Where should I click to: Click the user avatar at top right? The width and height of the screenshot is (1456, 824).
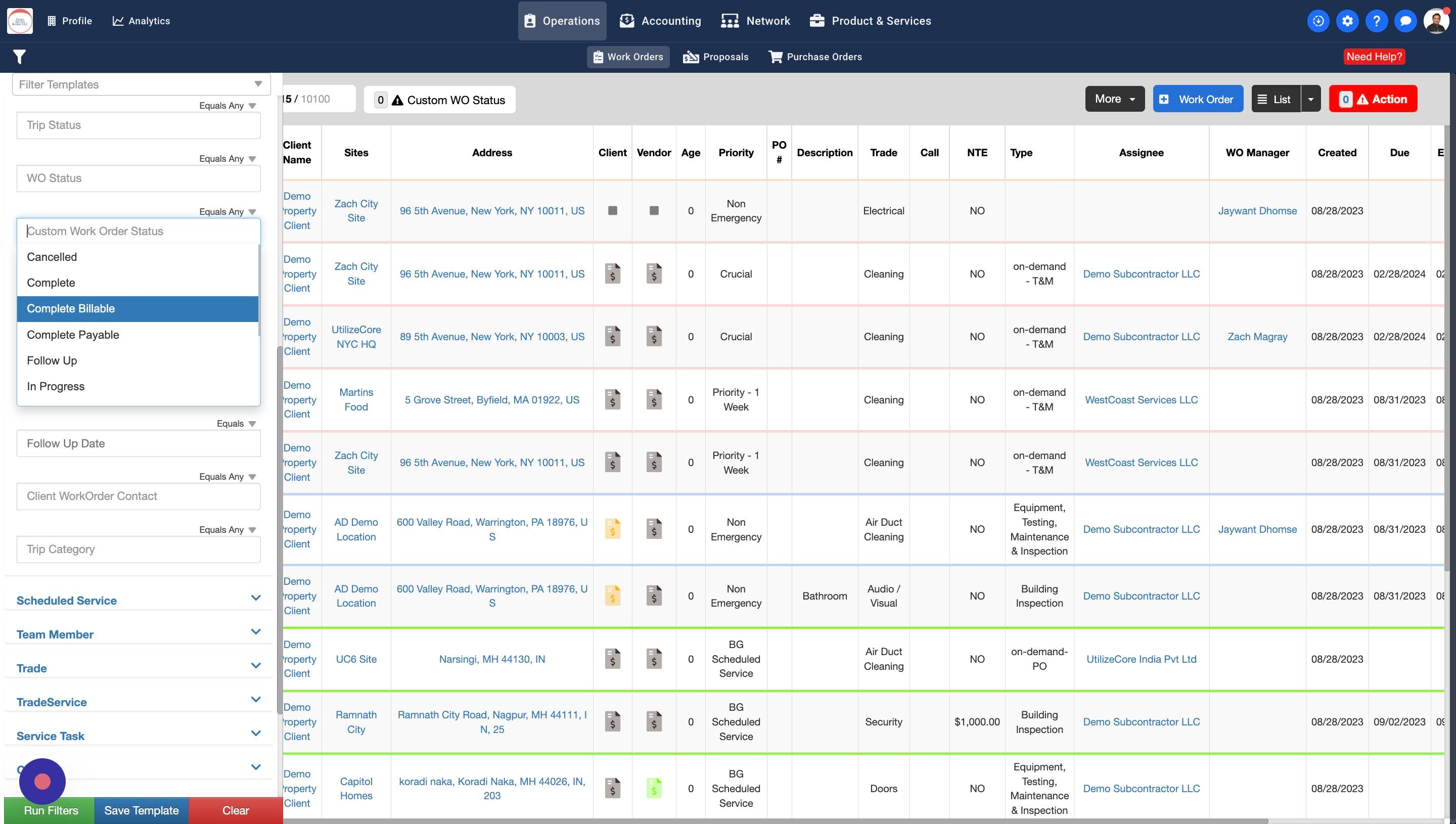(x=1436, y=21)
